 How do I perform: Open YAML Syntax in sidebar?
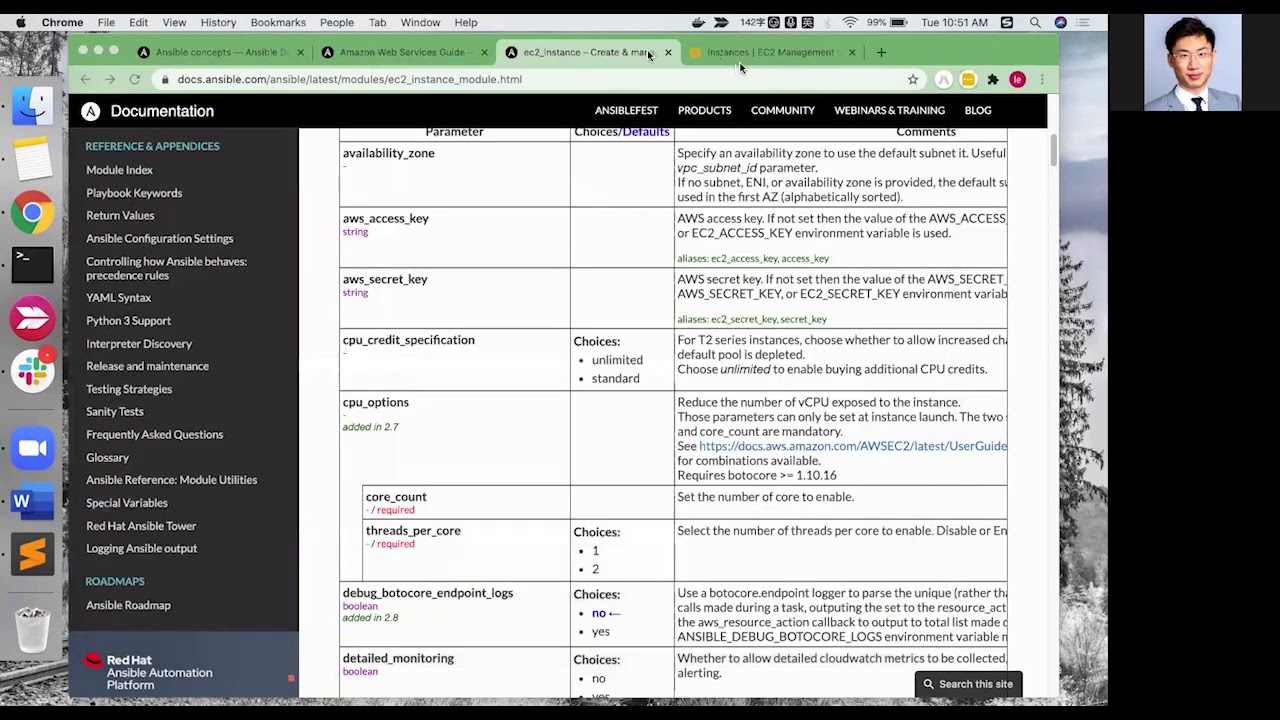pyautogui.click(x=118, y=297)
